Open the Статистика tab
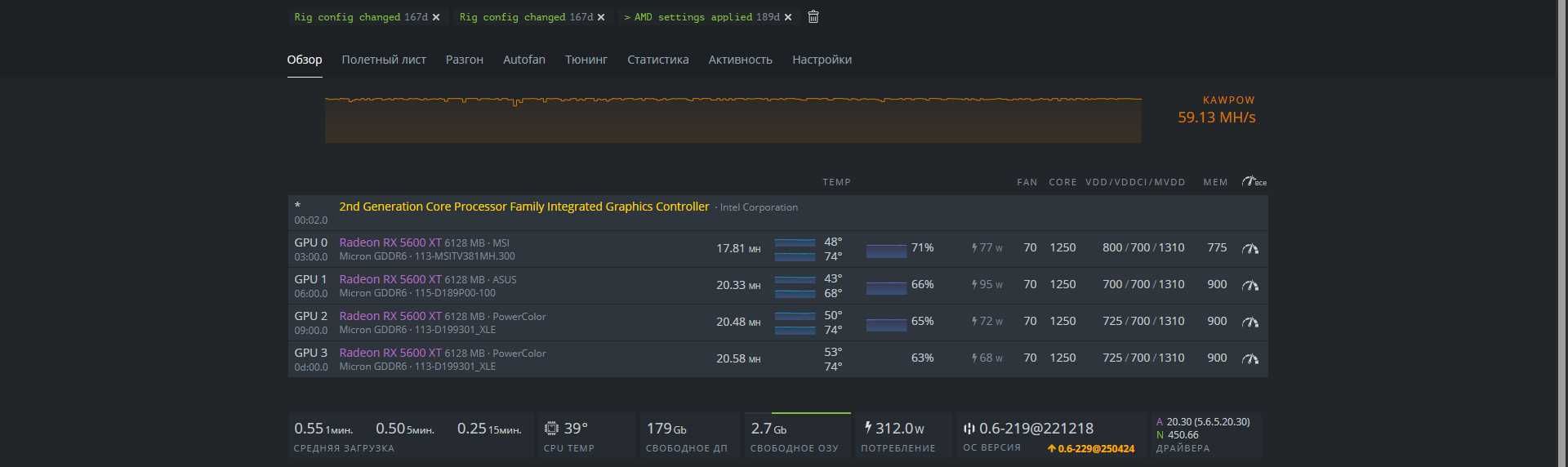The height and width of the screenshot is (467, 1568). pyautogui.click(x=658, y=60)
